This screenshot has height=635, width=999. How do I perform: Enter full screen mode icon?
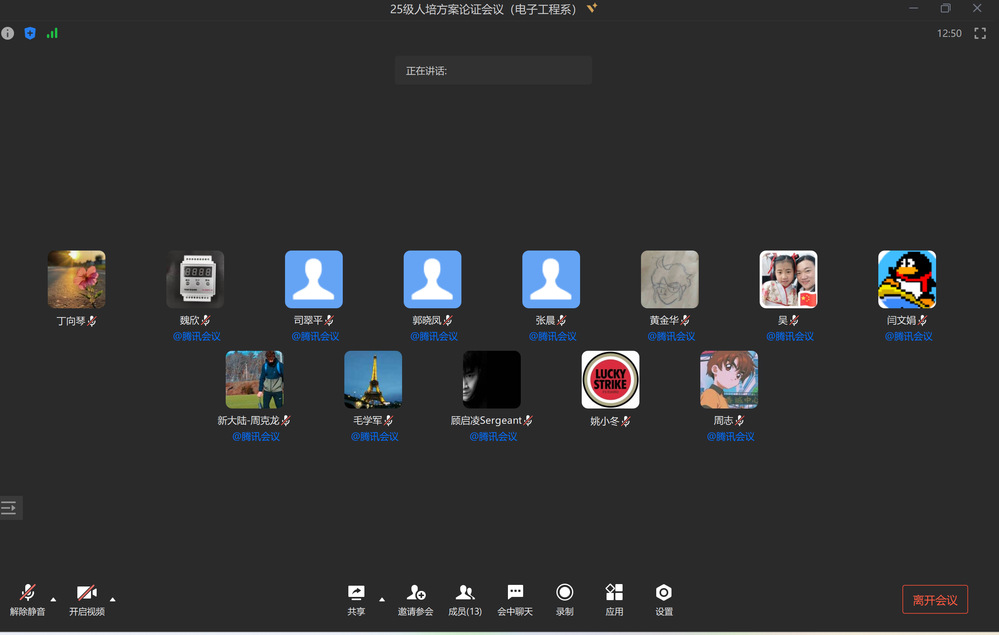980,33
